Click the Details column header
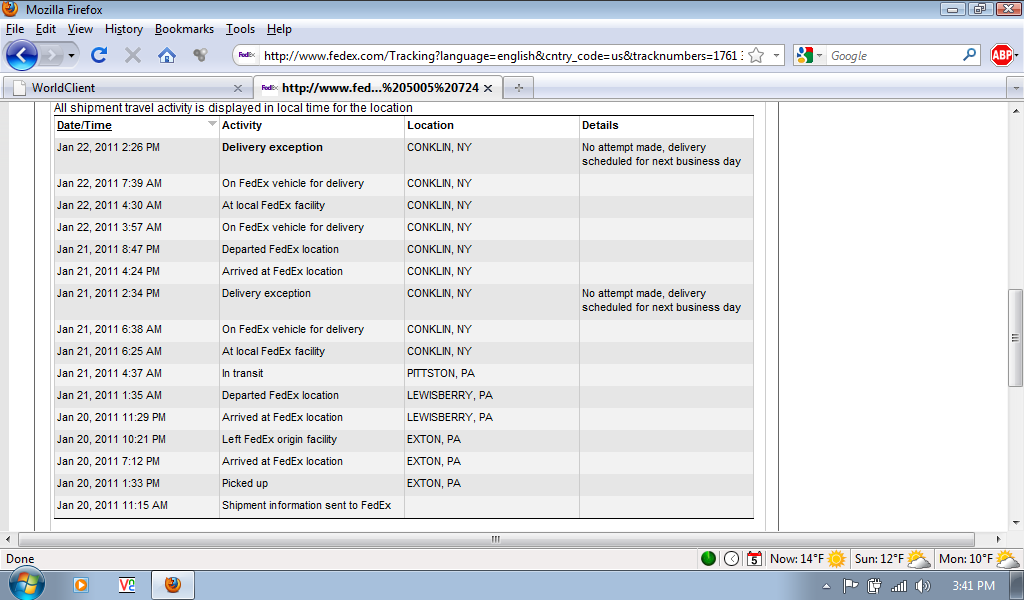 pos(600,125)
